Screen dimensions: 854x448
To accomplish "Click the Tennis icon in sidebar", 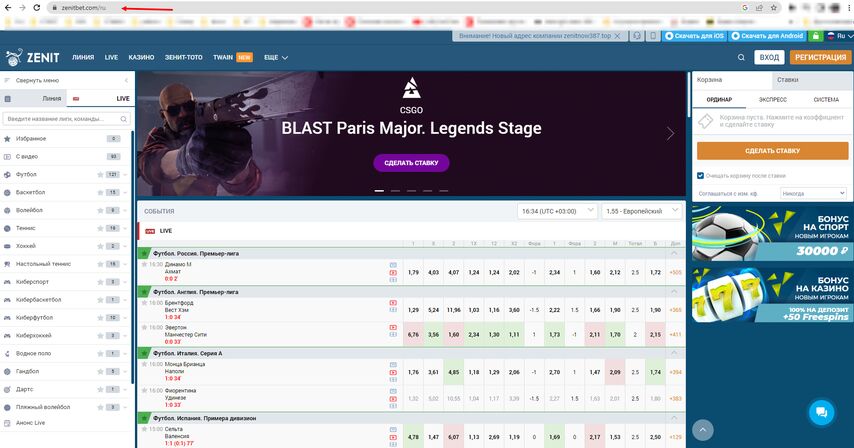I will coord(7,228).
